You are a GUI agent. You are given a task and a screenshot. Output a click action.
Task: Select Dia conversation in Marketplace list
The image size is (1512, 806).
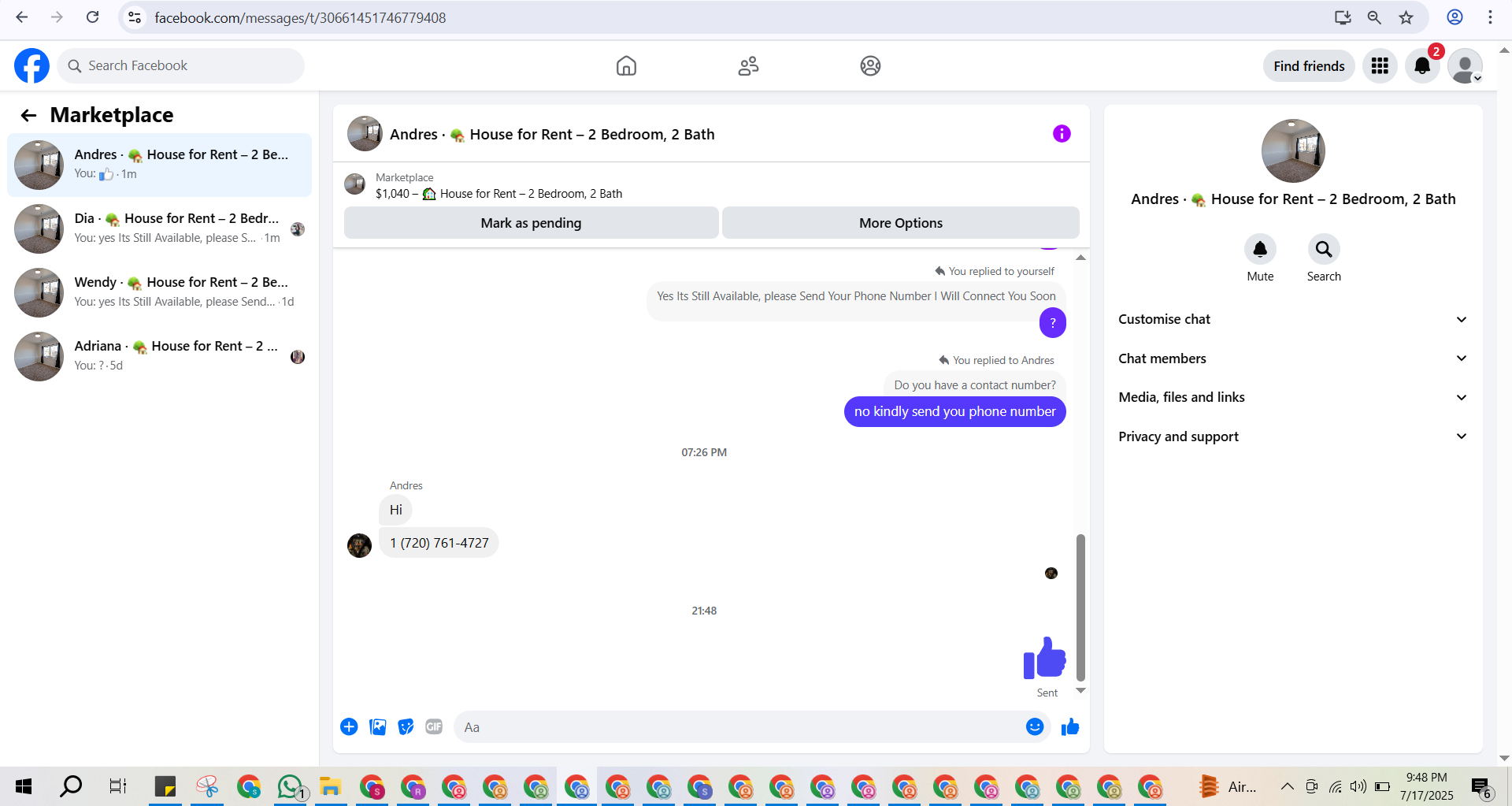point(159,228)
